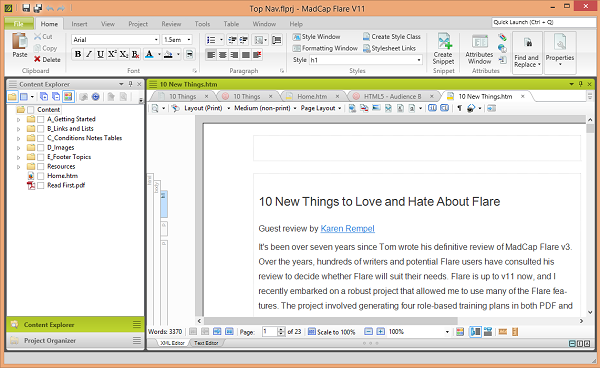Check the A_Getting Started folder checkbox
Viewport: 600px width, 368px height.
41,119
